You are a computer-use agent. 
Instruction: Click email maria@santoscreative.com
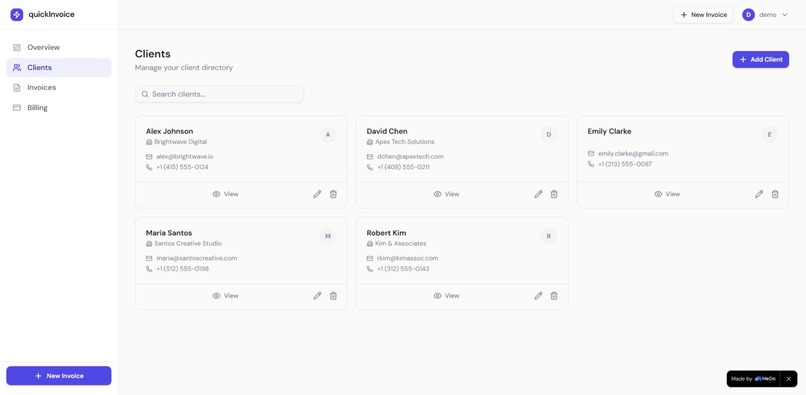click(196, 258)
